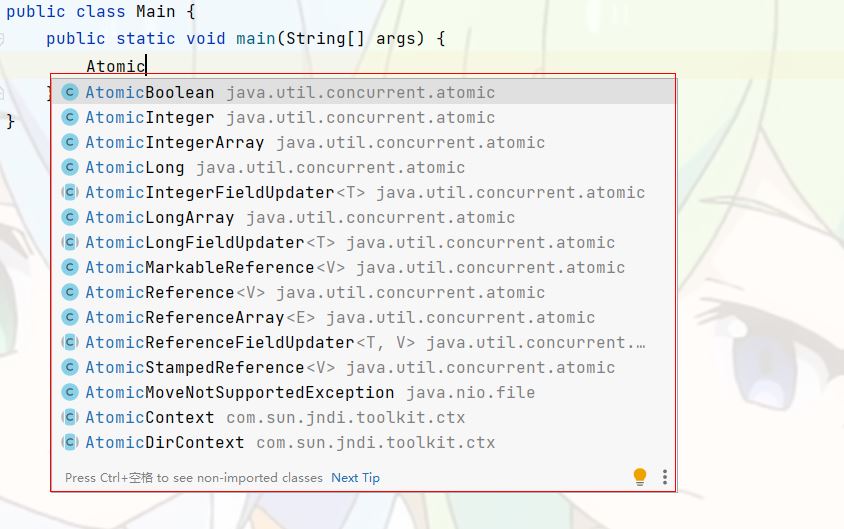This screenshot has width=844, height=529.
Task: Choose AtomicLong completion suggestion
Action: pos(363,167)
